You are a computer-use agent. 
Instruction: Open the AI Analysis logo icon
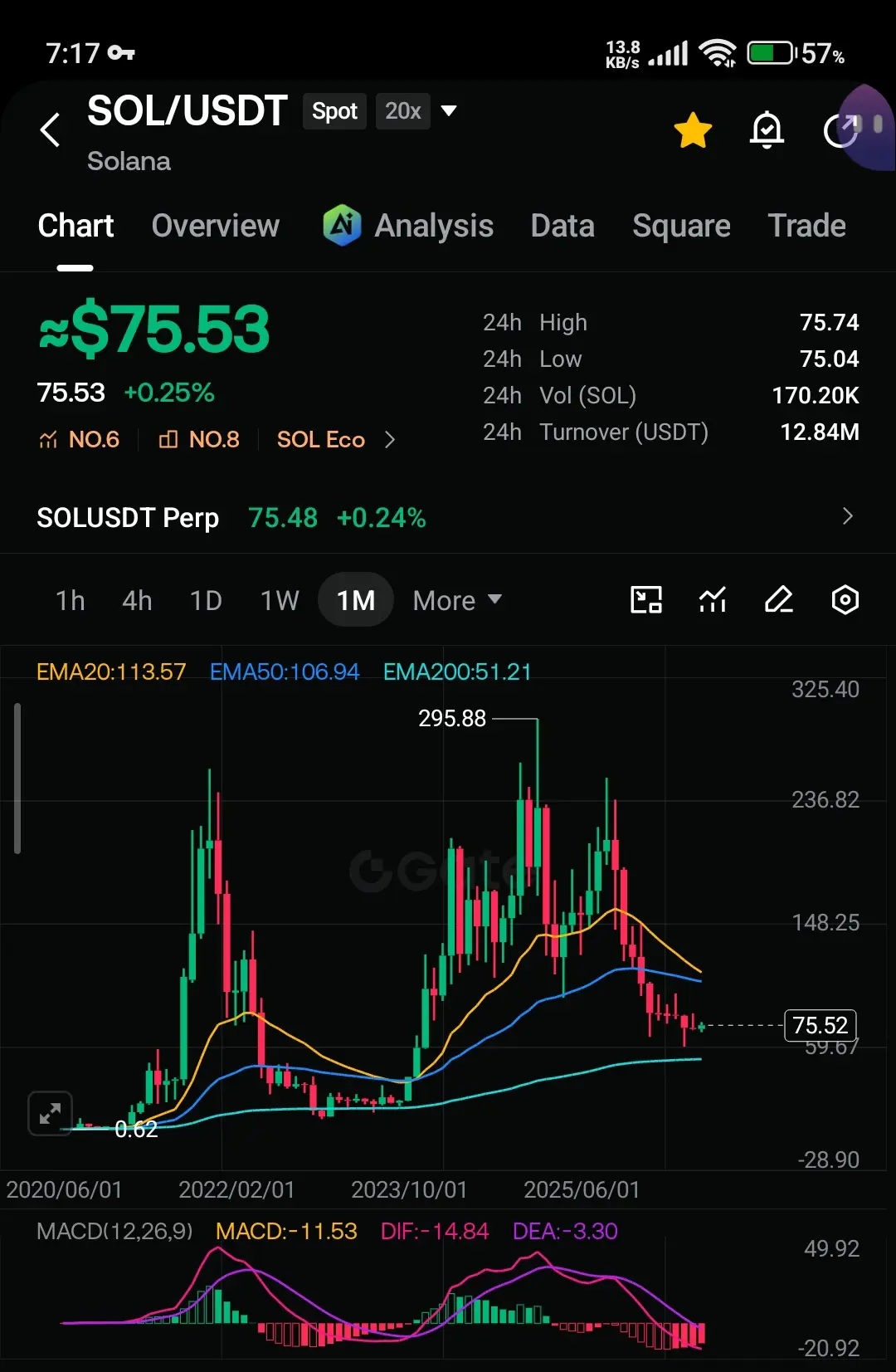pyautogui.click(x=342, y=225)
